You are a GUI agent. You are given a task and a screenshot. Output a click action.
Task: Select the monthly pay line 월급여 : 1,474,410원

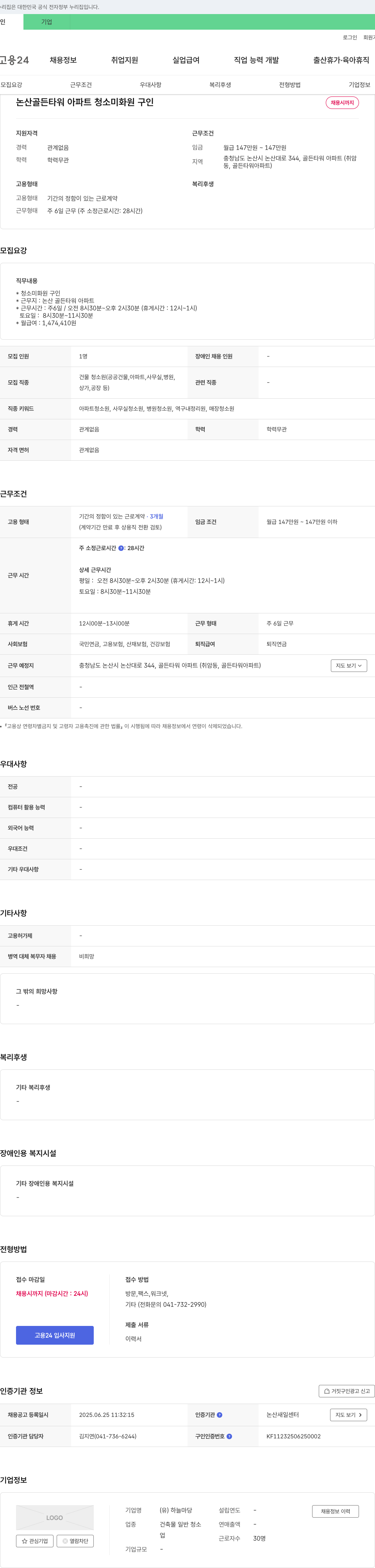(x=46, y=323)
